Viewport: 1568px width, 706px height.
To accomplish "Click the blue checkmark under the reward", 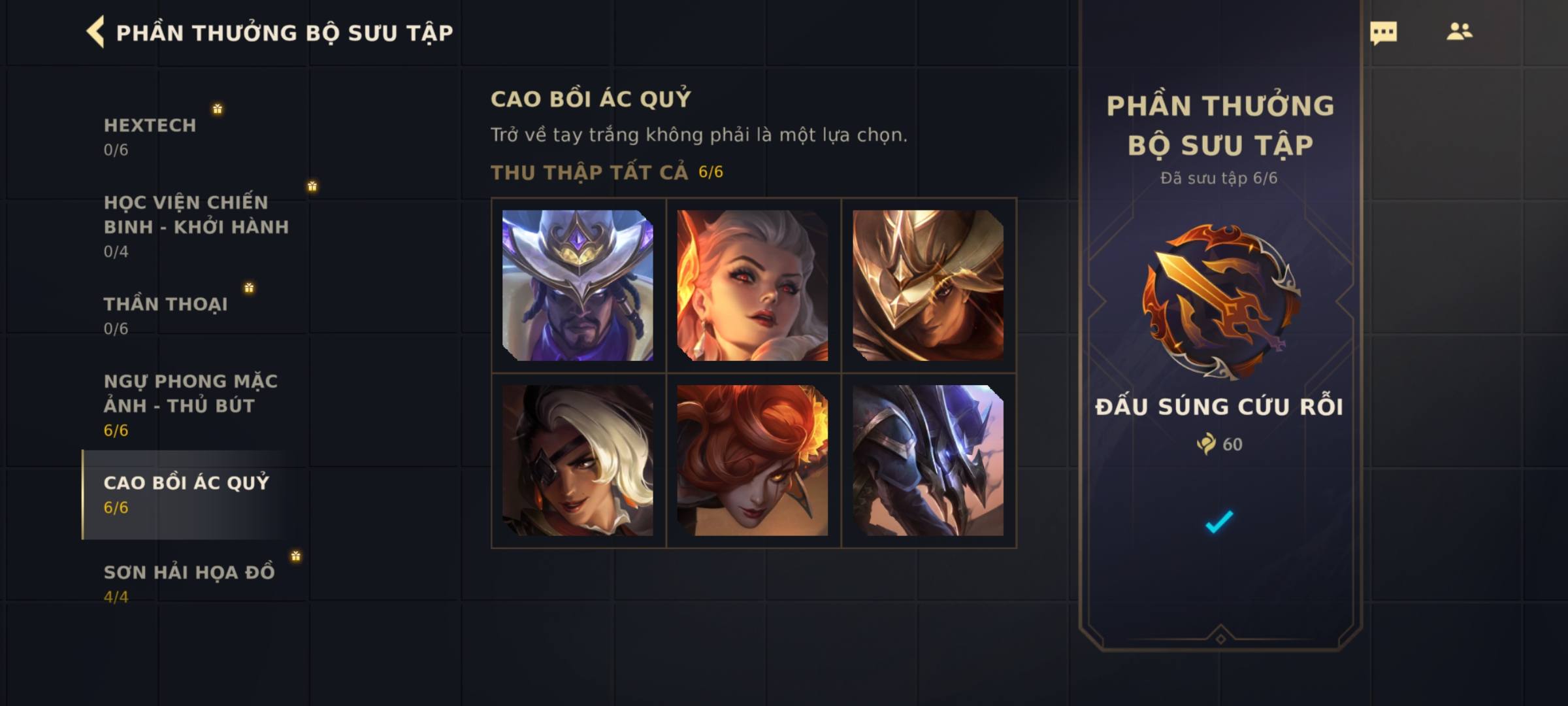I will click(1219, 522).
